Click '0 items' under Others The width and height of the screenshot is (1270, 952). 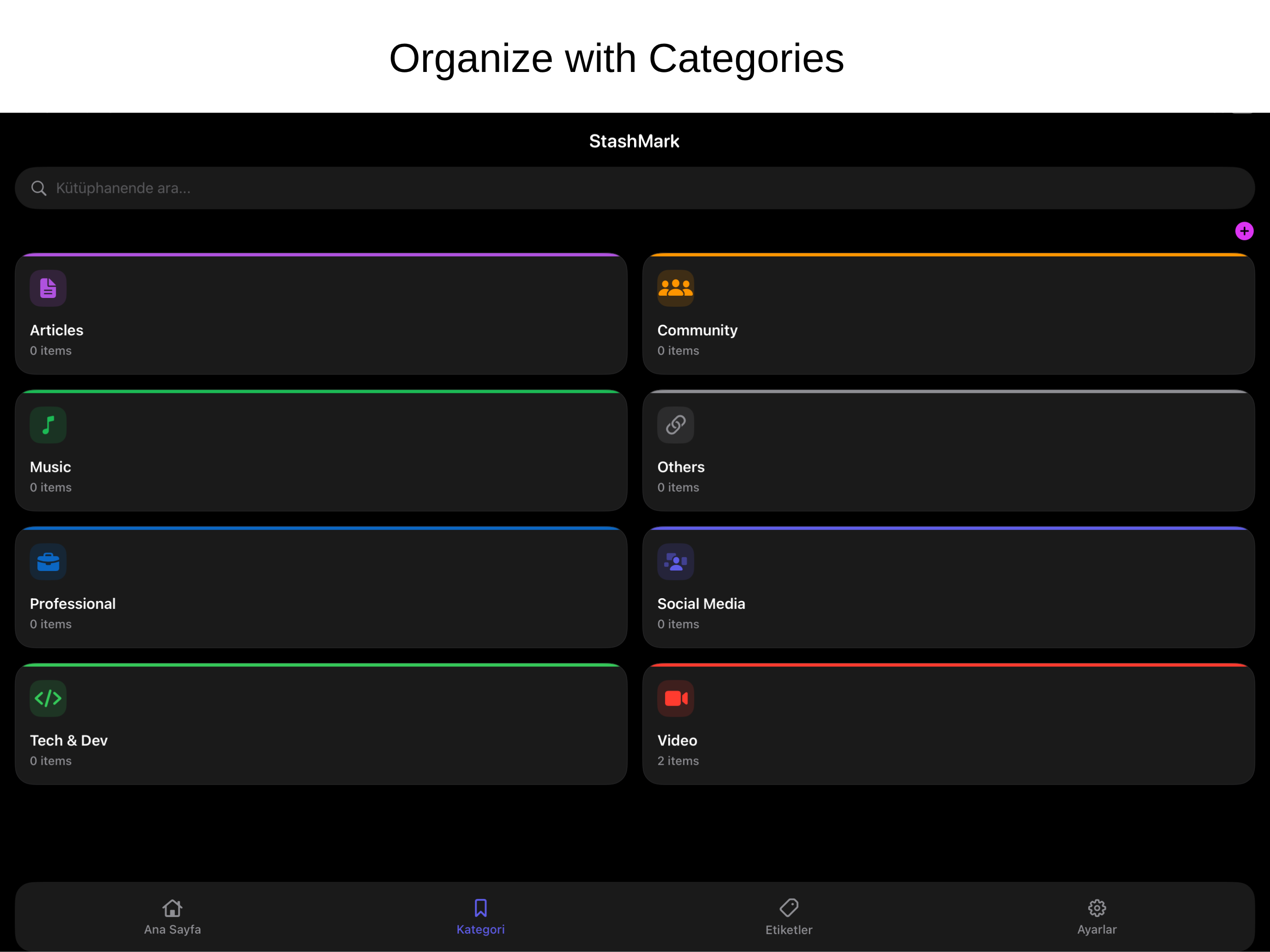tap(678, 487)
